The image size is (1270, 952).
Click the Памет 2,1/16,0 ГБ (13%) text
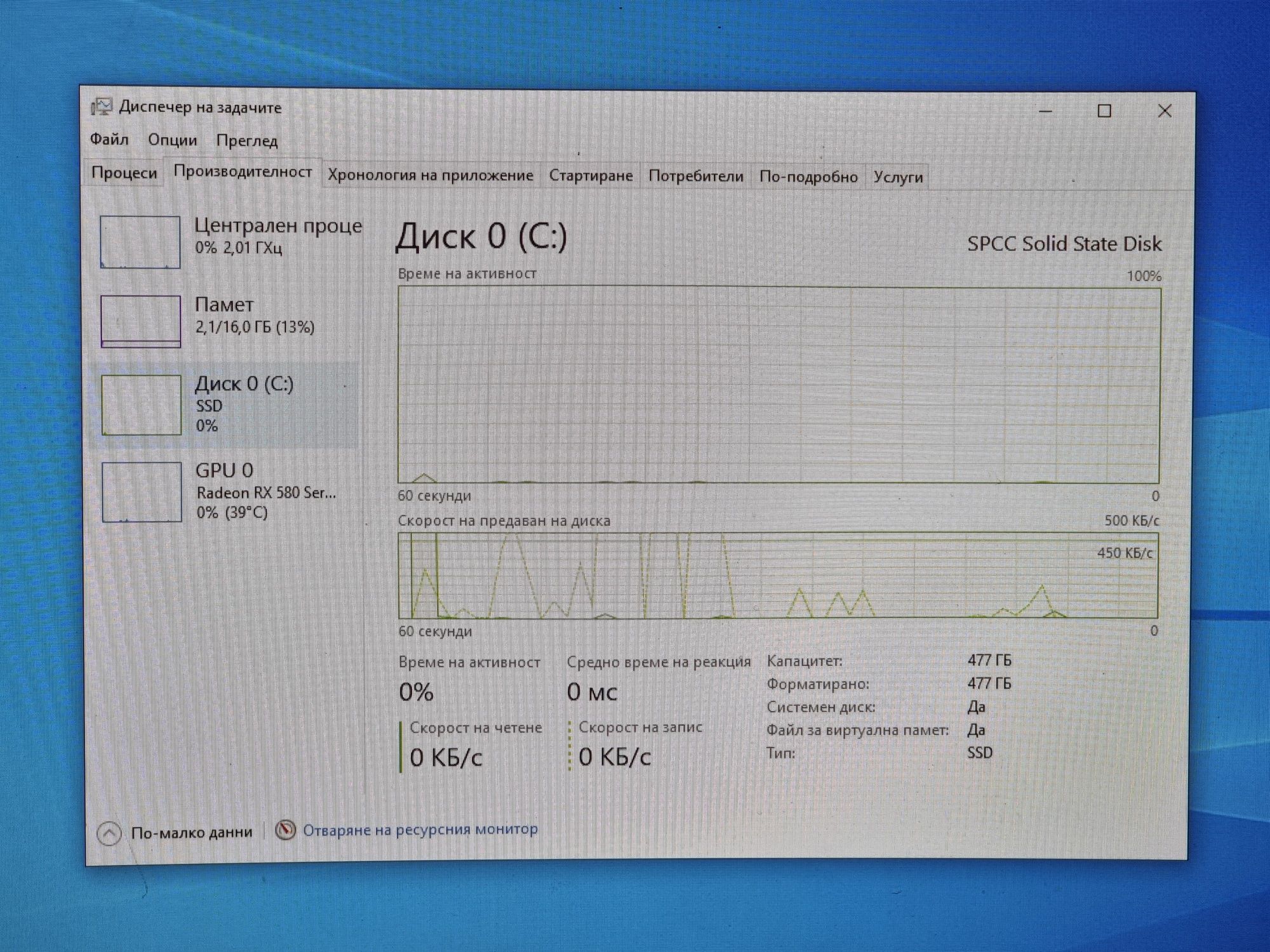point(255,327)
